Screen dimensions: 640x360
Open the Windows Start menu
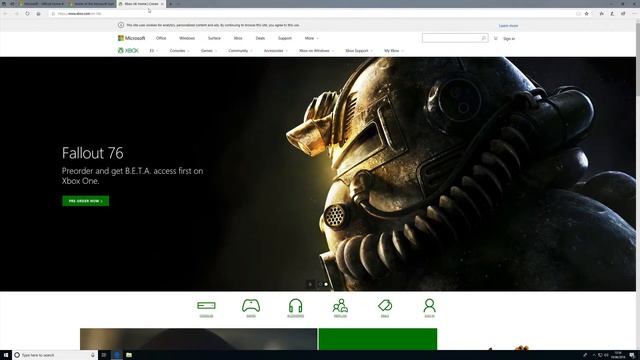click(x=6, y=355)
